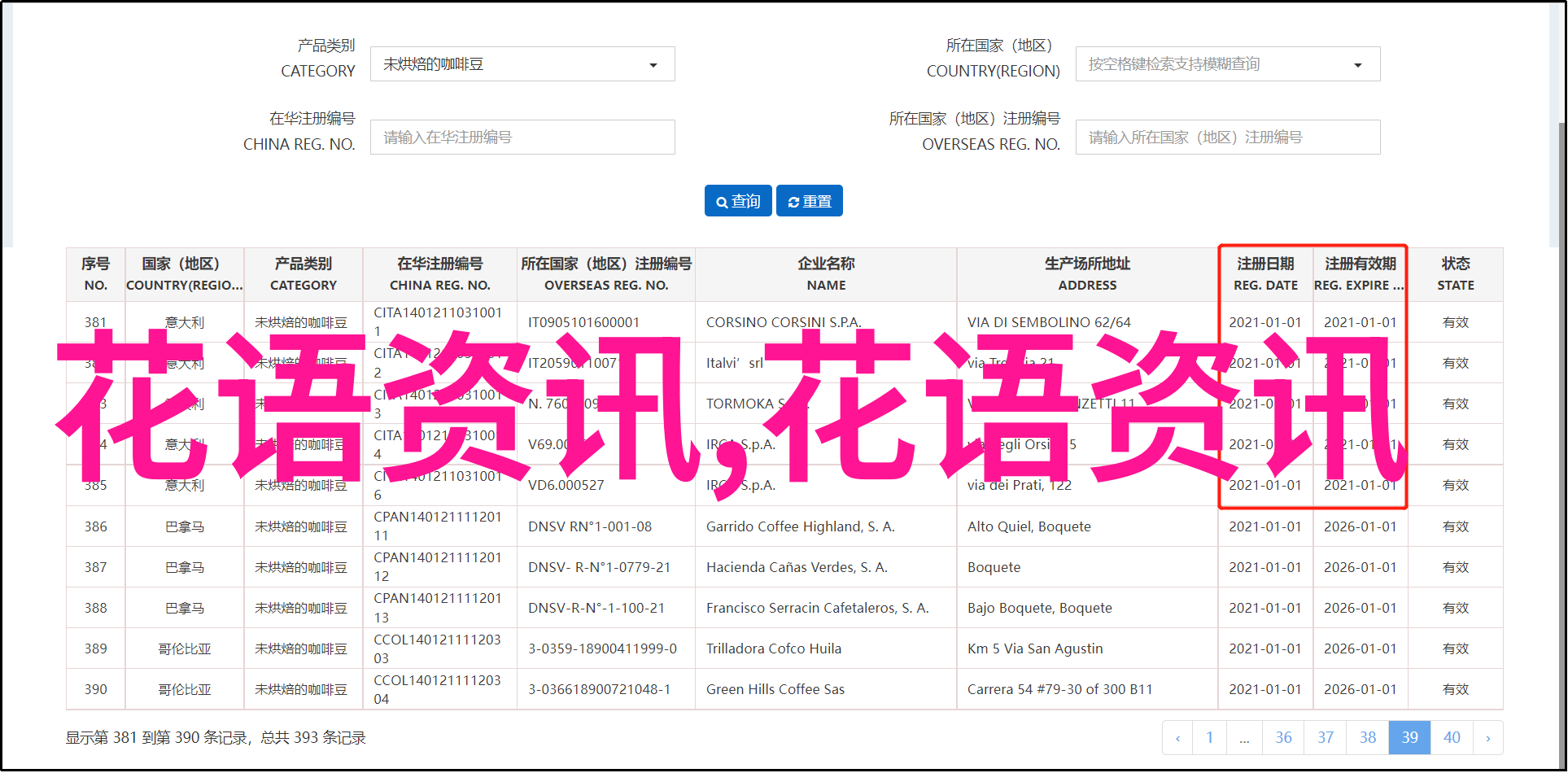The image size is (1568, 773).
Task: Open the 产品类别 category dropdown
Action: tap(522, 64)
